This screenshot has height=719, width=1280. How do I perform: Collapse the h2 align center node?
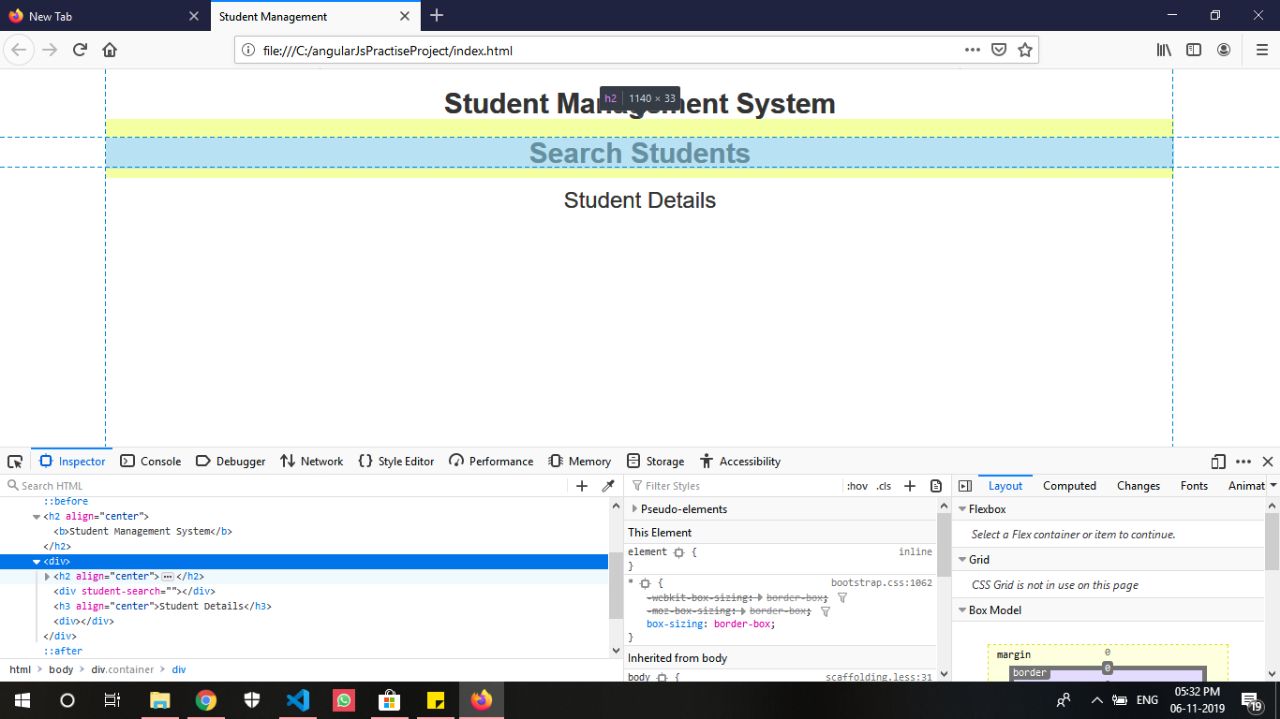point(37,517)
